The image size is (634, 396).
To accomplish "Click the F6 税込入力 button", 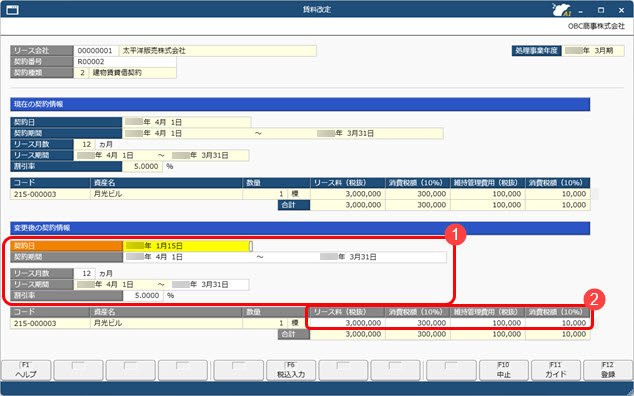I will 291,370.
